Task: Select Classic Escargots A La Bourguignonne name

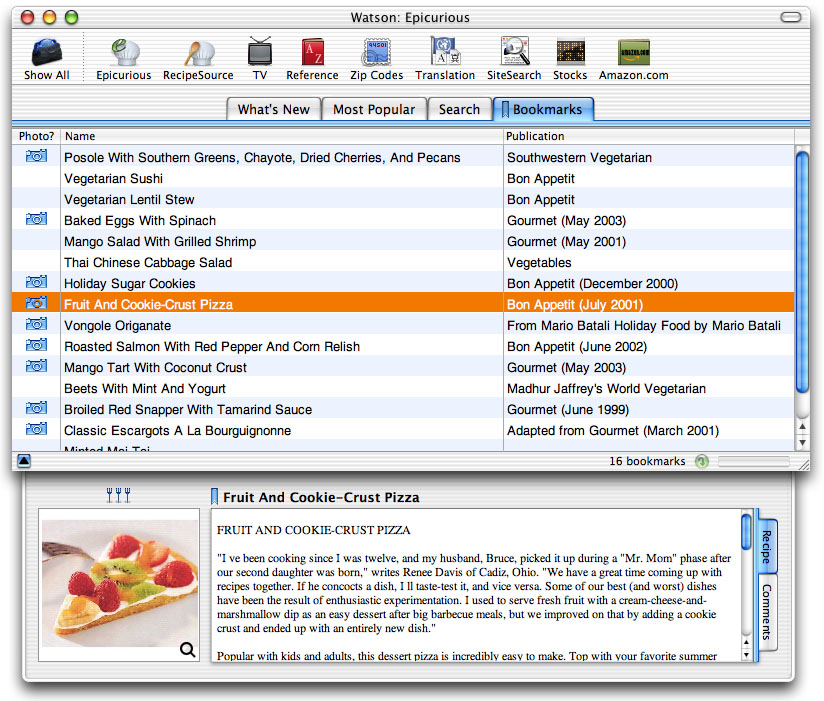Action: pos(178,431)
